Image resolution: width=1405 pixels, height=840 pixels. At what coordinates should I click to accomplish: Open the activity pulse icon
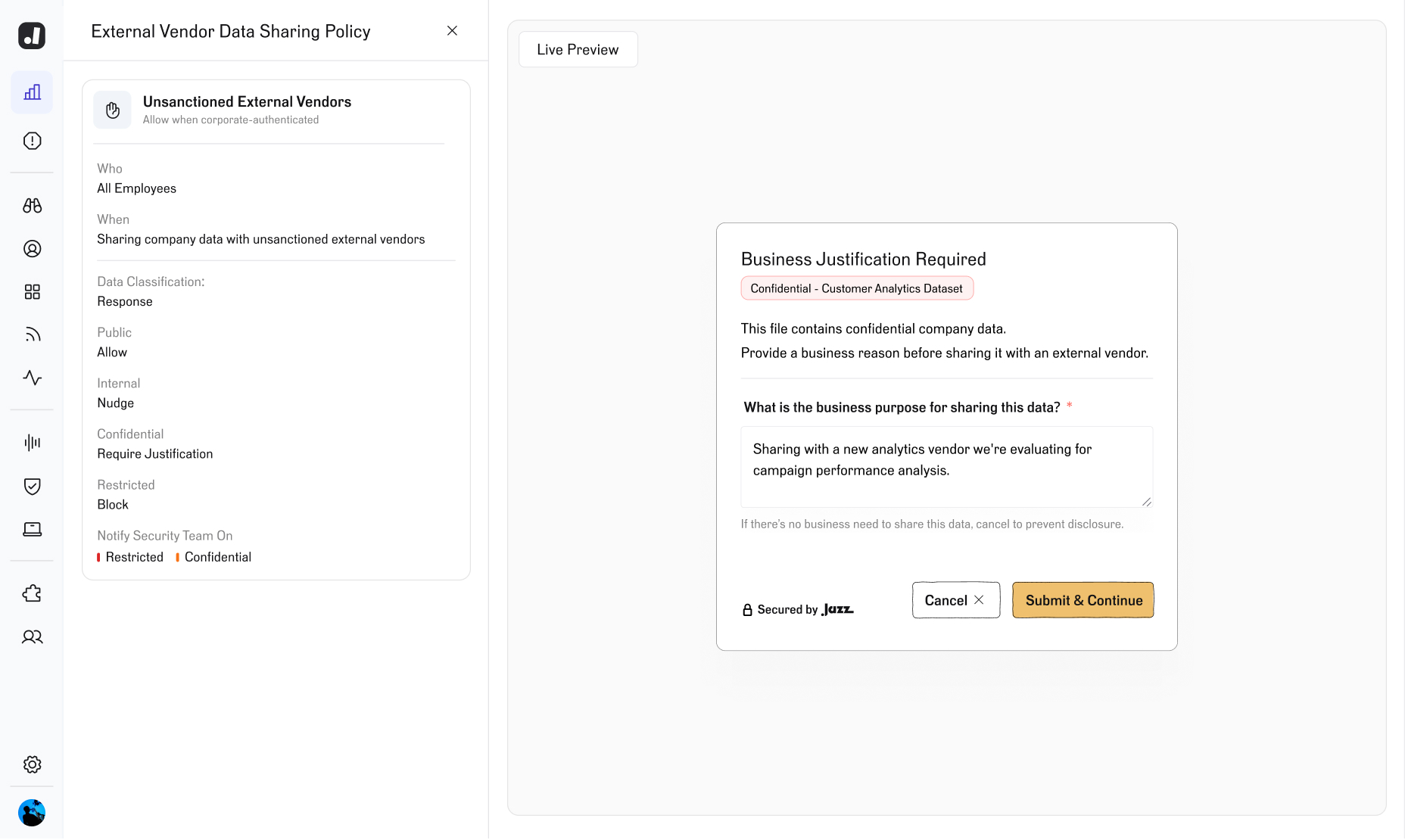click(x=32, y=378)
